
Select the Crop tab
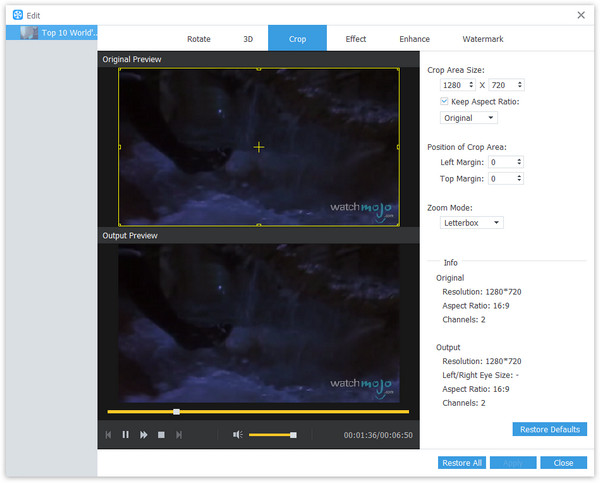[x=297, y=38]
